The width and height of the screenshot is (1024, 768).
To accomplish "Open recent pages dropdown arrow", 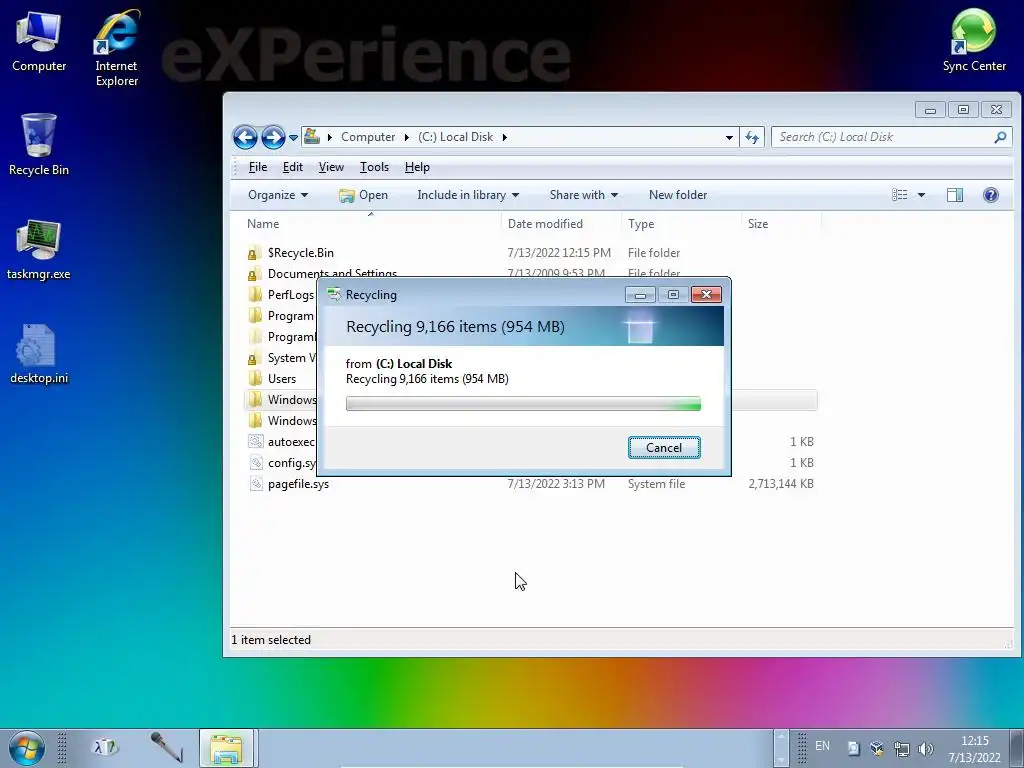I will coord(293,138).
